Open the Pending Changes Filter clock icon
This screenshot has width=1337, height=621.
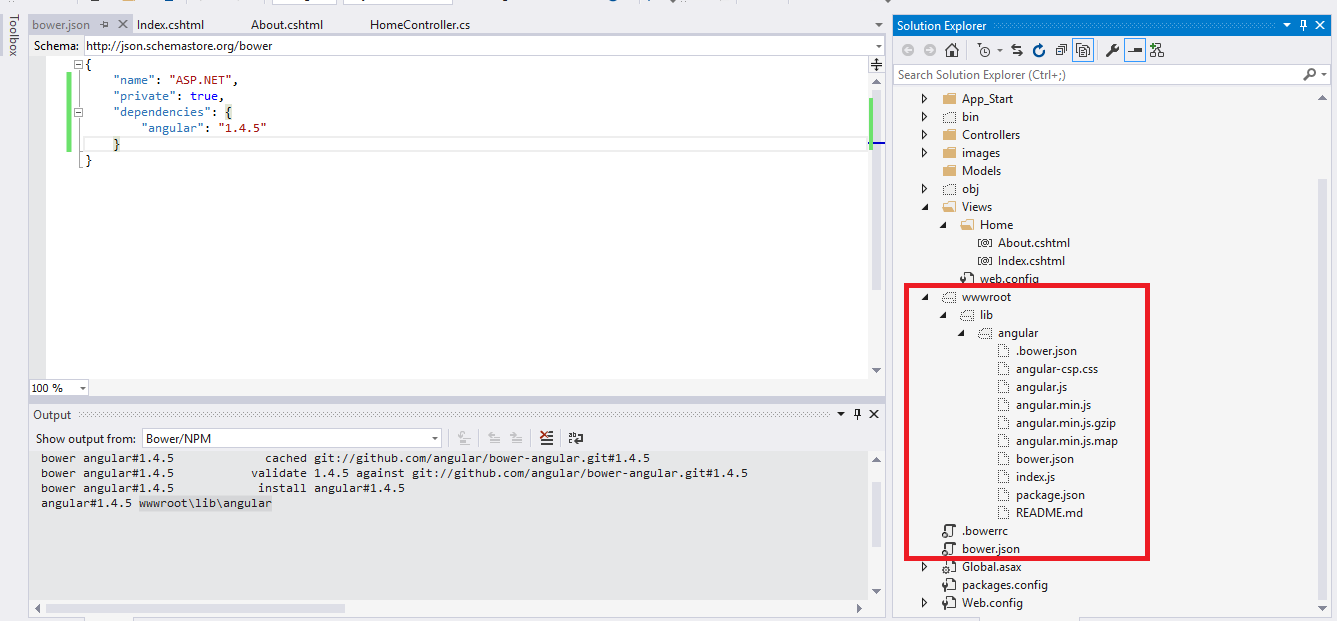[x=985, y=51]
